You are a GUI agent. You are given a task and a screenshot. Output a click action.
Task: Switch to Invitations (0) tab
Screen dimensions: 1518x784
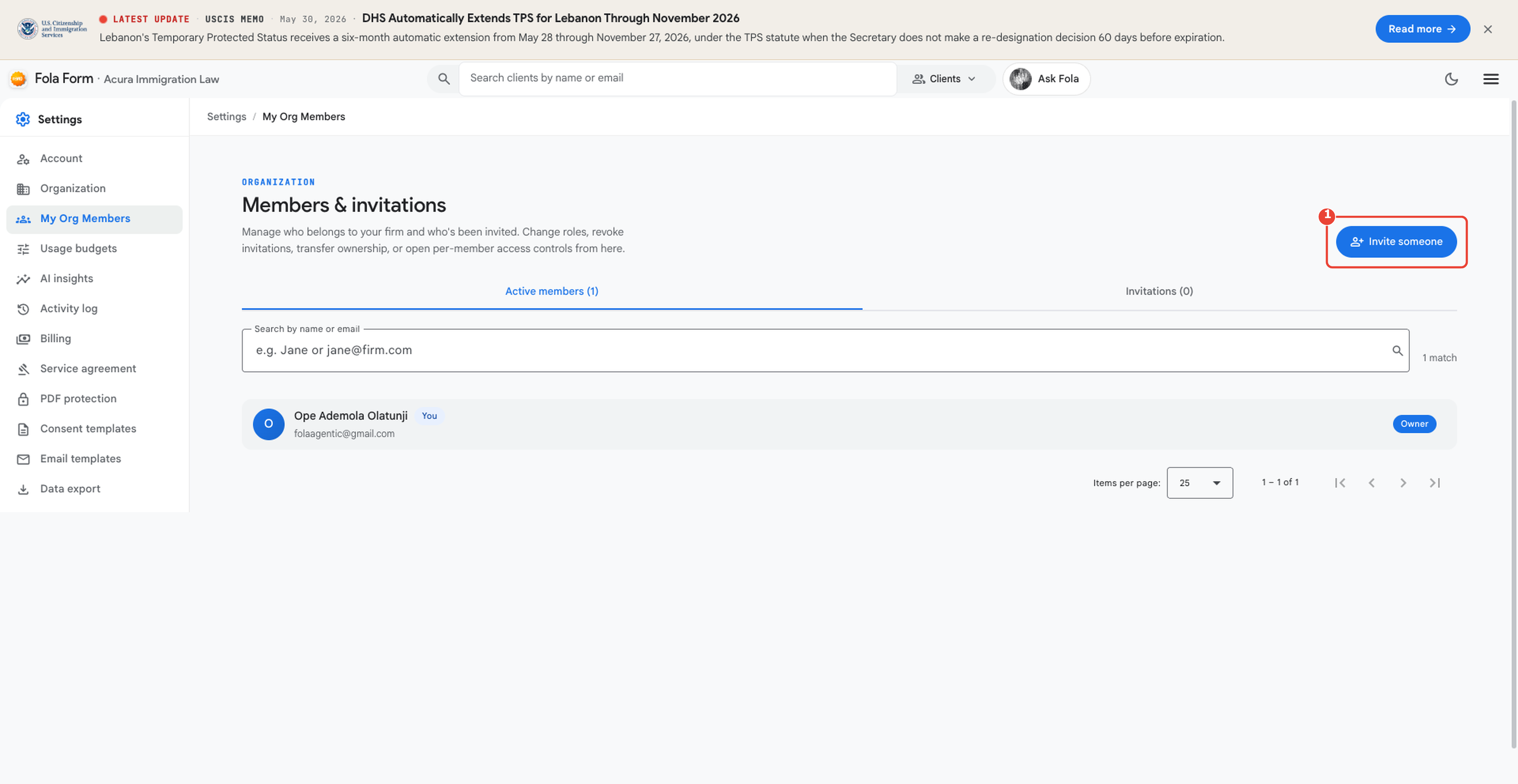click(x=1159, y=291)
